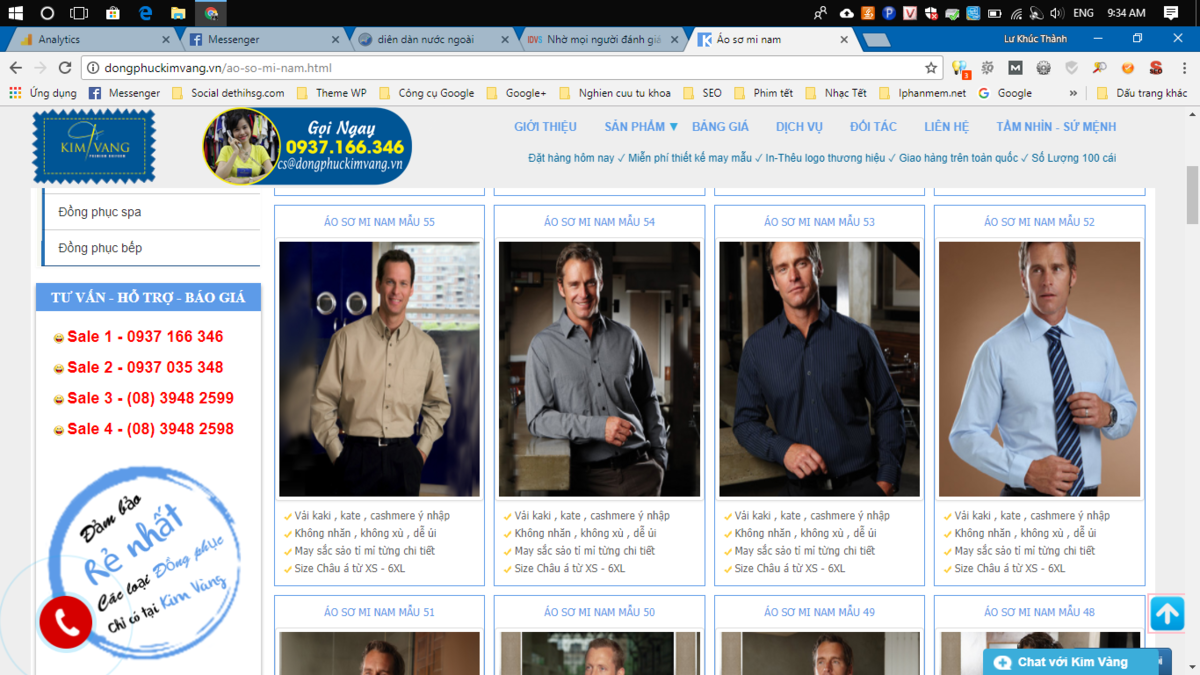
Task: Click the magnifier key extension icon
Action: (x=1099, y=68)
